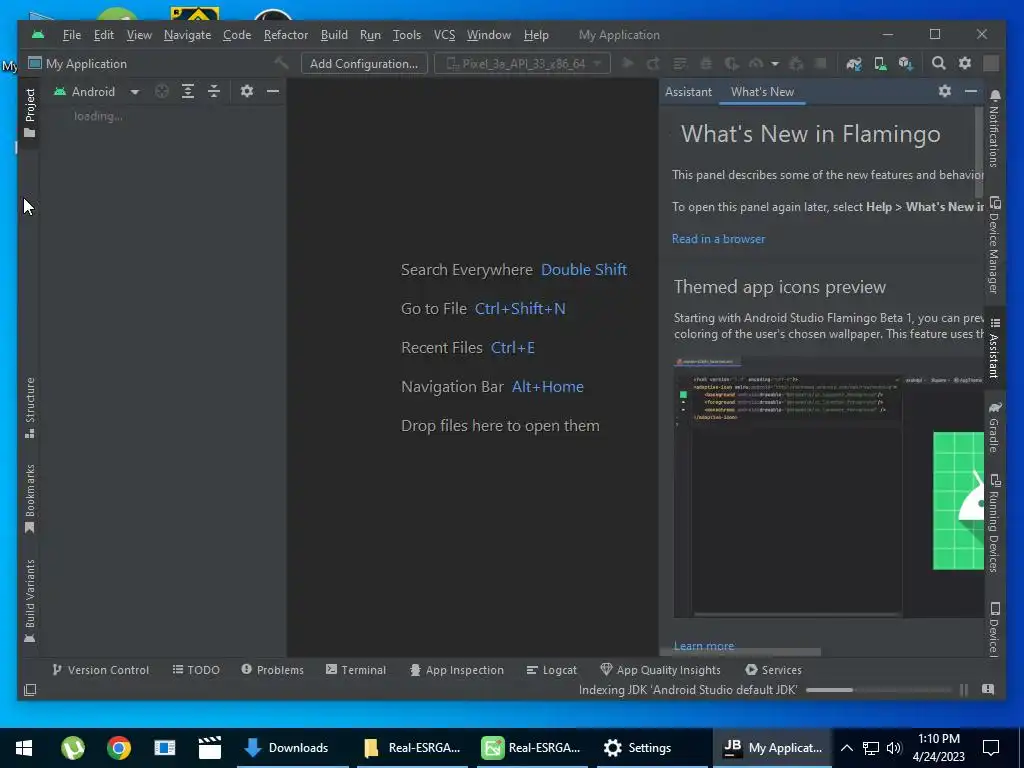This screenshot has height=768, width=1024.
Task: Pause the indexing background task
Action: 964,690
